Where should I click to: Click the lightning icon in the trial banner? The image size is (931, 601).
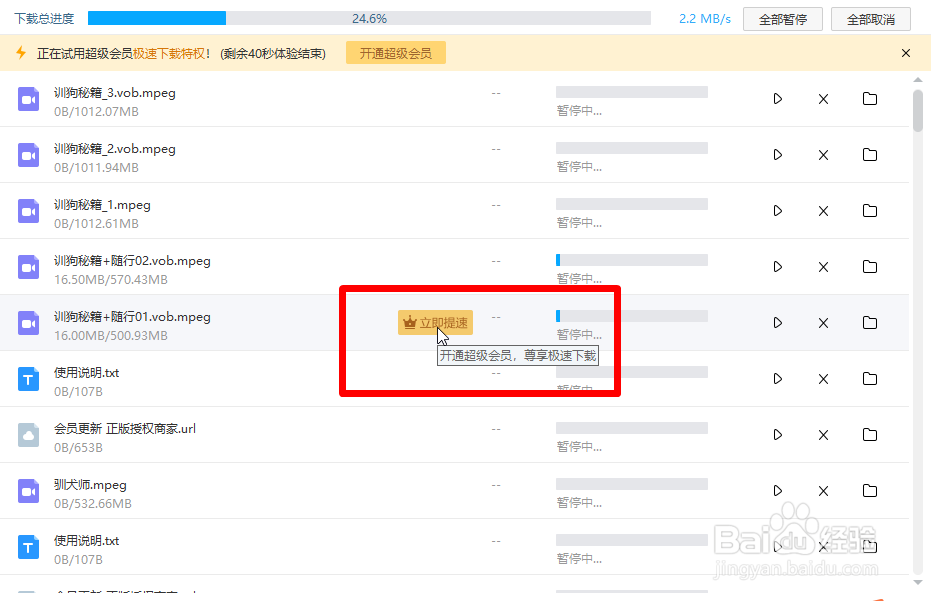[x=21, y=53]
